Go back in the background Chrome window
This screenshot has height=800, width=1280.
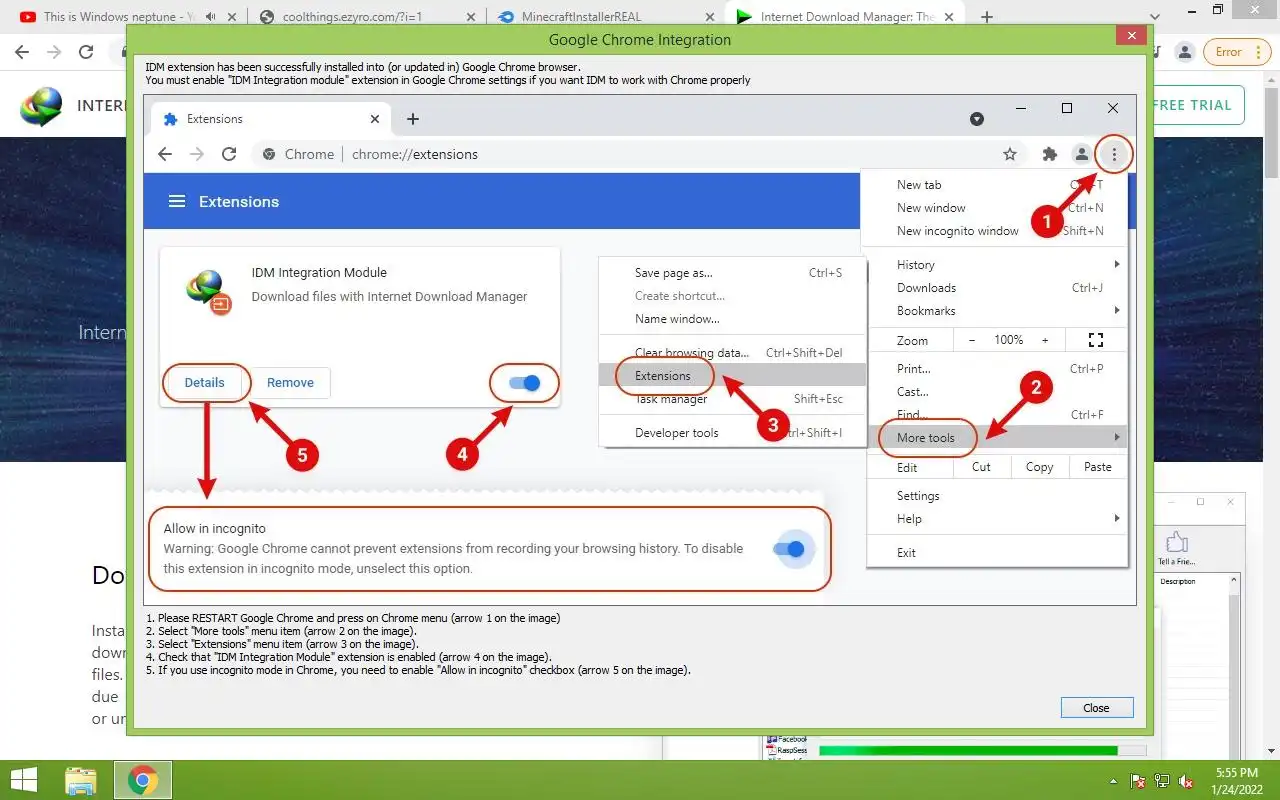click(24, 52)
